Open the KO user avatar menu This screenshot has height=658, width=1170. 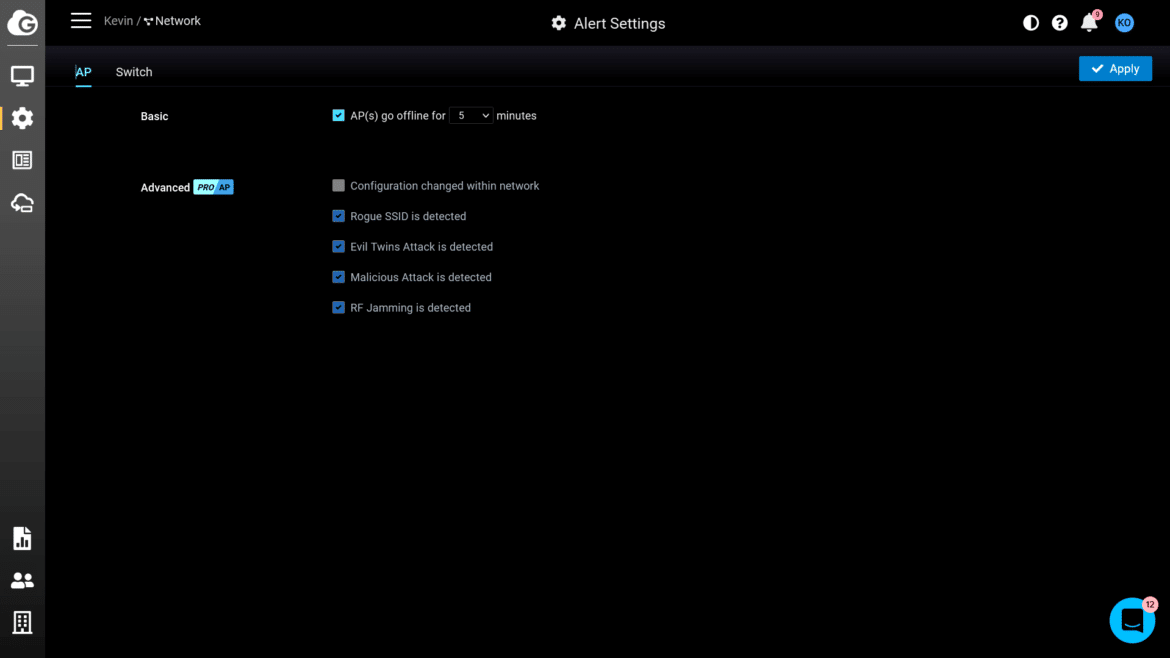tap(1124, 23)
